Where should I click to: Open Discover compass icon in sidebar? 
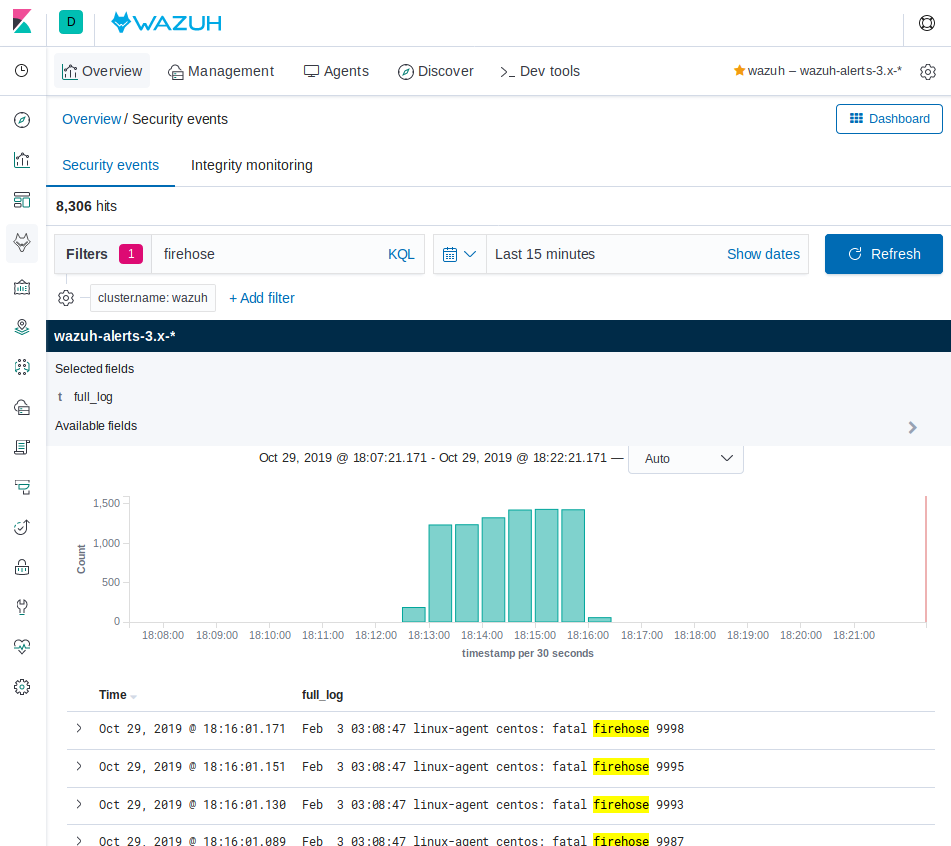[x=22, y=120]
